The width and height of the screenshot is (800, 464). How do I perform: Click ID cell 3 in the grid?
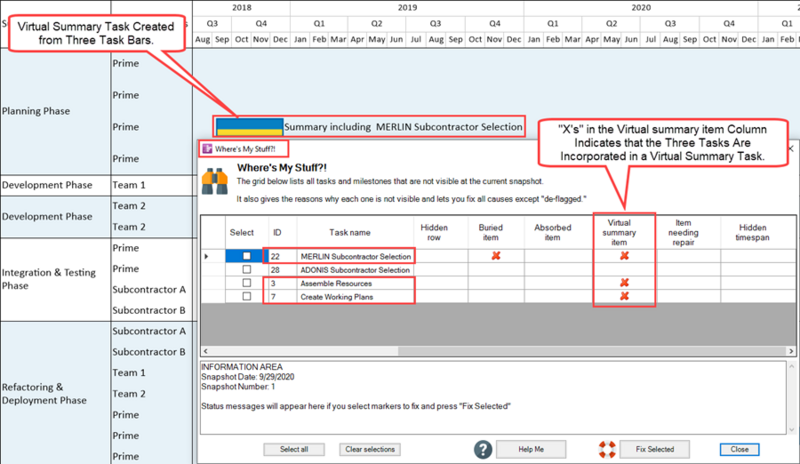(283, 283)
